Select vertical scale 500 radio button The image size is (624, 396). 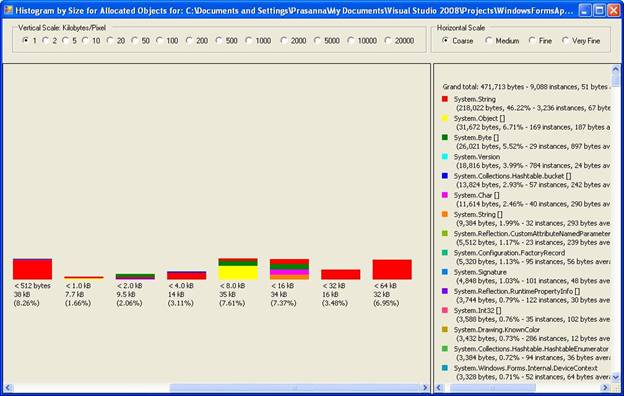point(218,41)
